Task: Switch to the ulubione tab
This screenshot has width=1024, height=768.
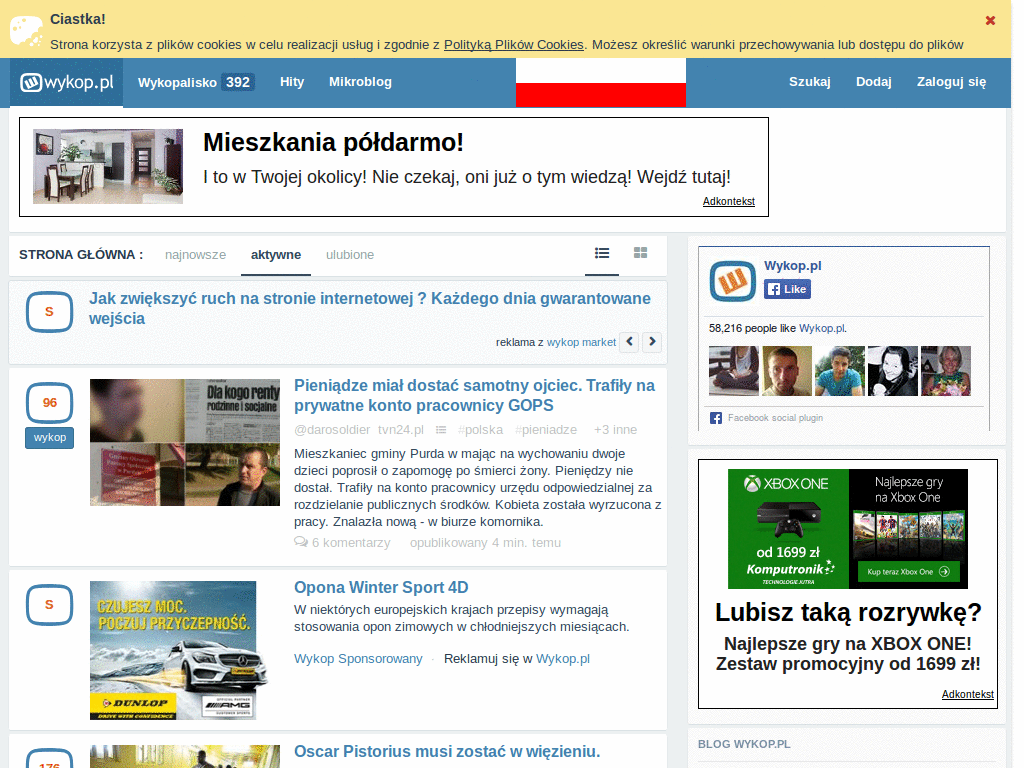Action: [349, 255]
